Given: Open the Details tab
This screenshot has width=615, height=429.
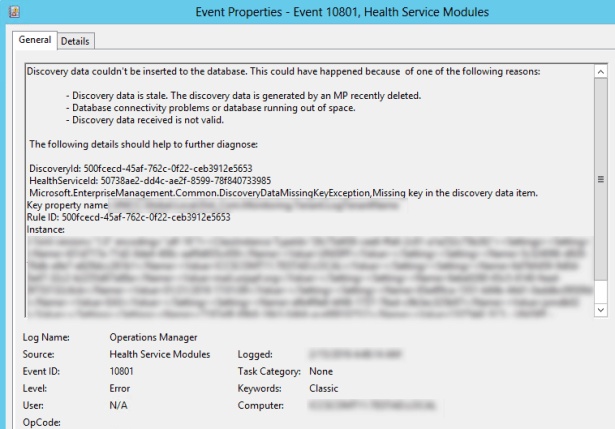Looking at the screenshot, I should click(x=75, y=41).
